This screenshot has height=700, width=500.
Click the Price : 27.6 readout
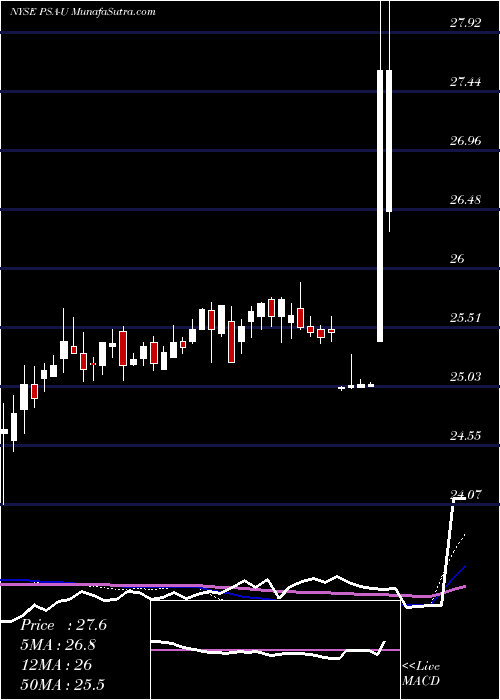pyautogui.click(x=63, y=625)
